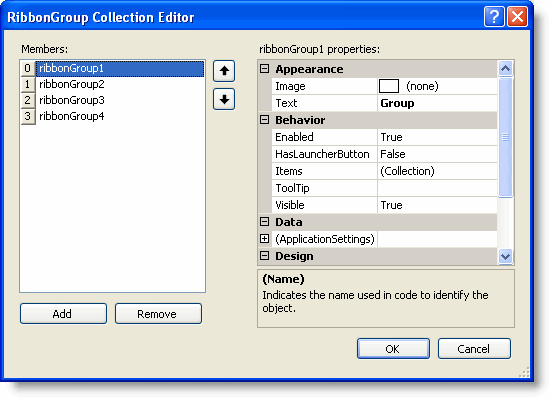The width and height of the screenshot is (550, 398).
Task: Close the RibbonGroup Collection Editor dialog
Action: pos(517,16)
